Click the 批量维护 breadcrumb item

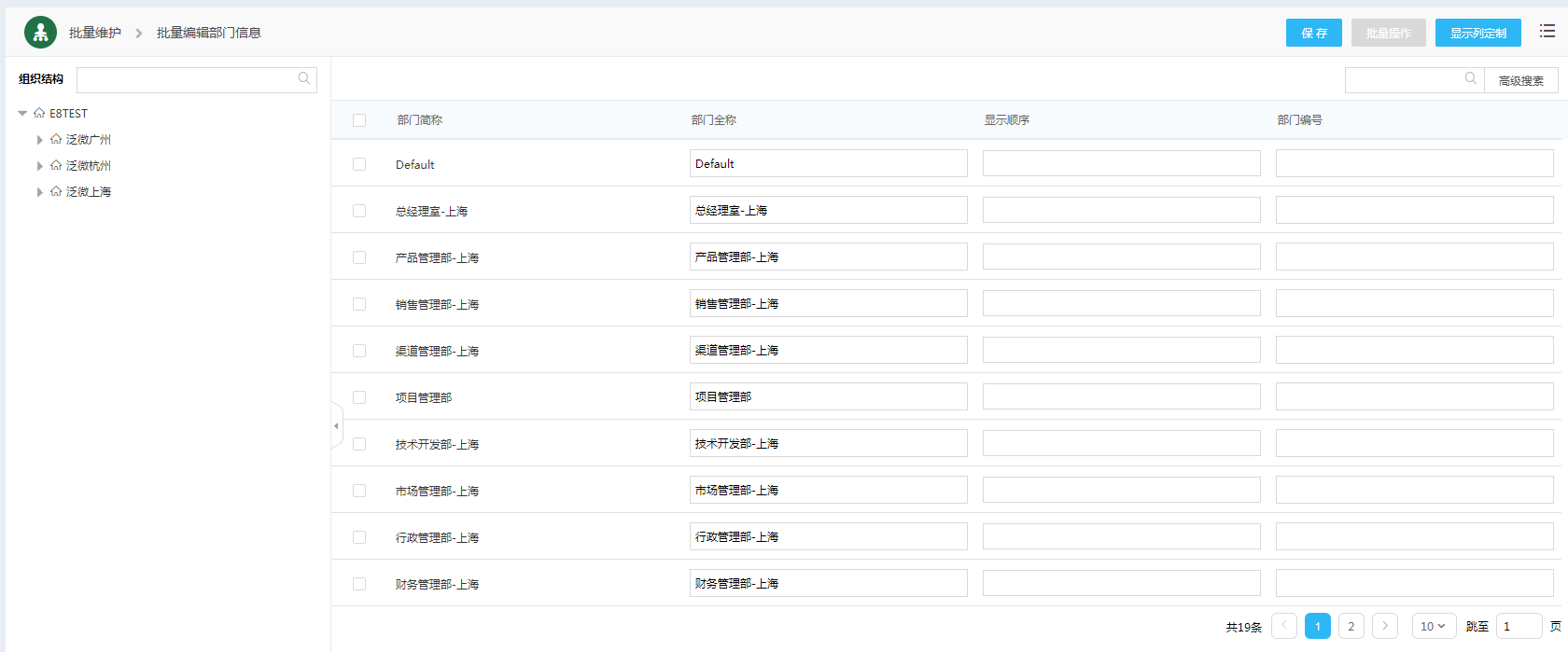tap(94, 33)
